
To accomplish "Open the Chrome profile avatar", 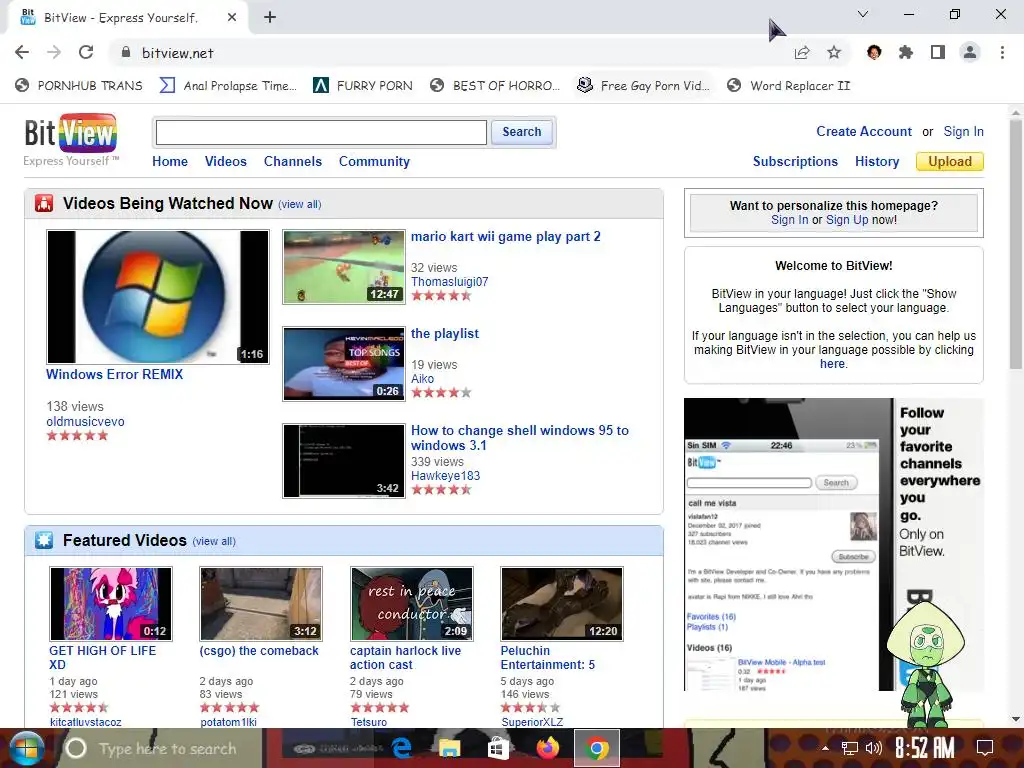I will [970, 52].
